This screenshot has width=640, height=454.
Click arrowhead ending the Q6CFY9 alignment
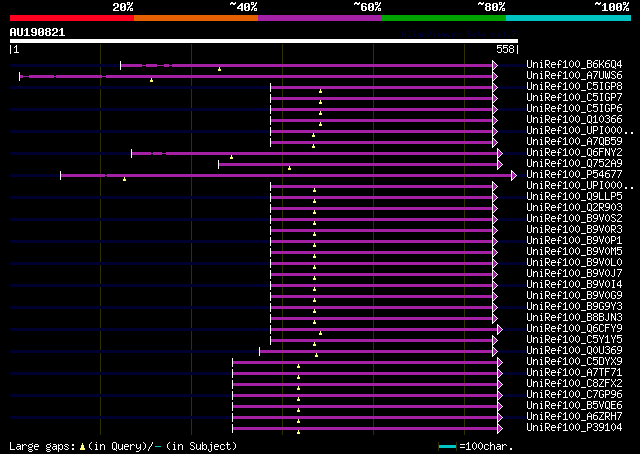[x=500, y=330]
